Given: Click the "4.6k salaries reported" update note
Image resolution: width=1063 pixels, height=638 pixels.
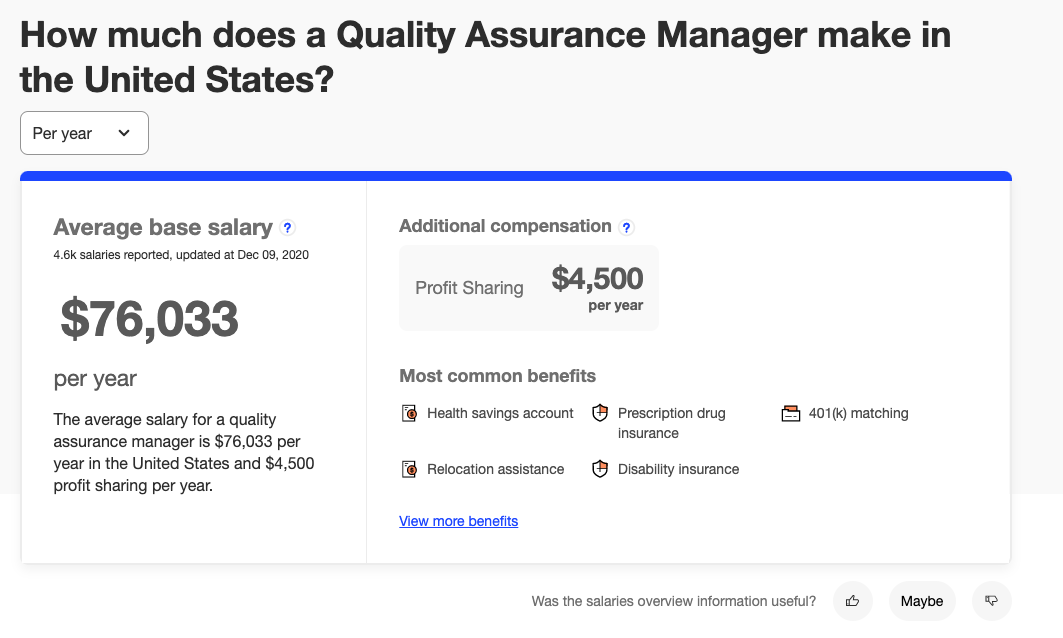Looking at the screenshot, I should (181, 255).
